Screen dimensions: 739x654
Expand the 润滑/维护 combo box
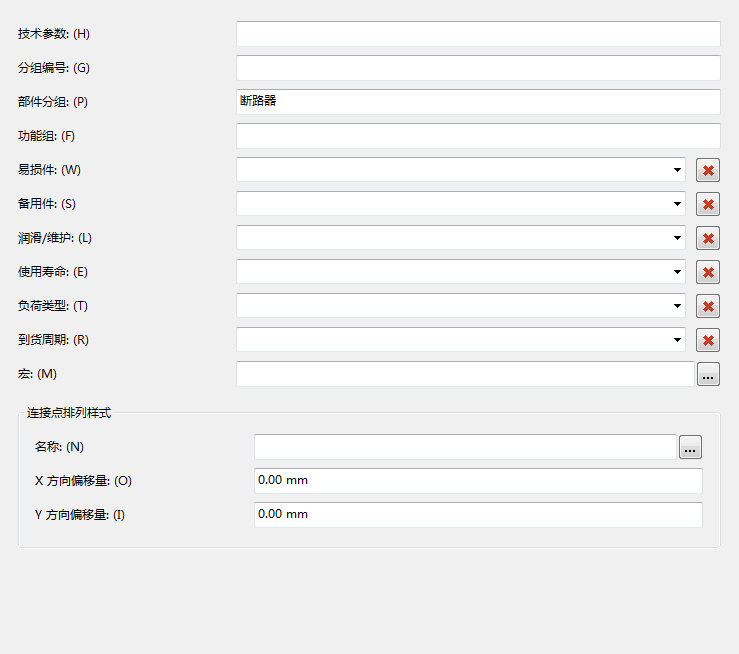point(677,238)
